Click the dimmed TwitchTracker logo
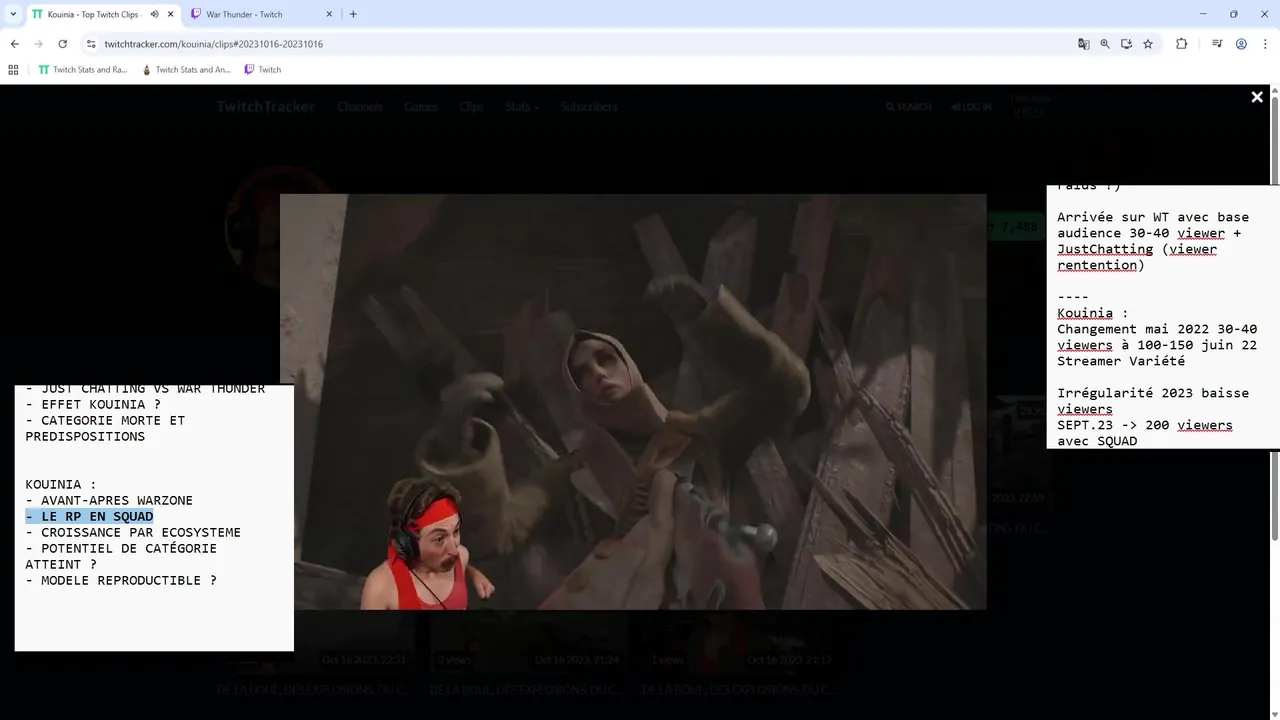 tap(266, 107)
